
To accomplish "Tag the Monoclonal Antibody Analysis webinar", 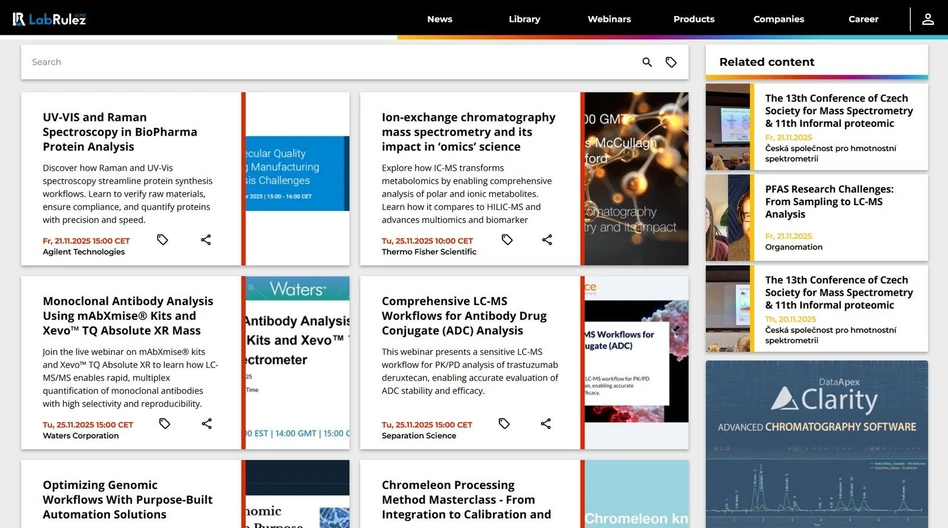I will pos(165,424).
